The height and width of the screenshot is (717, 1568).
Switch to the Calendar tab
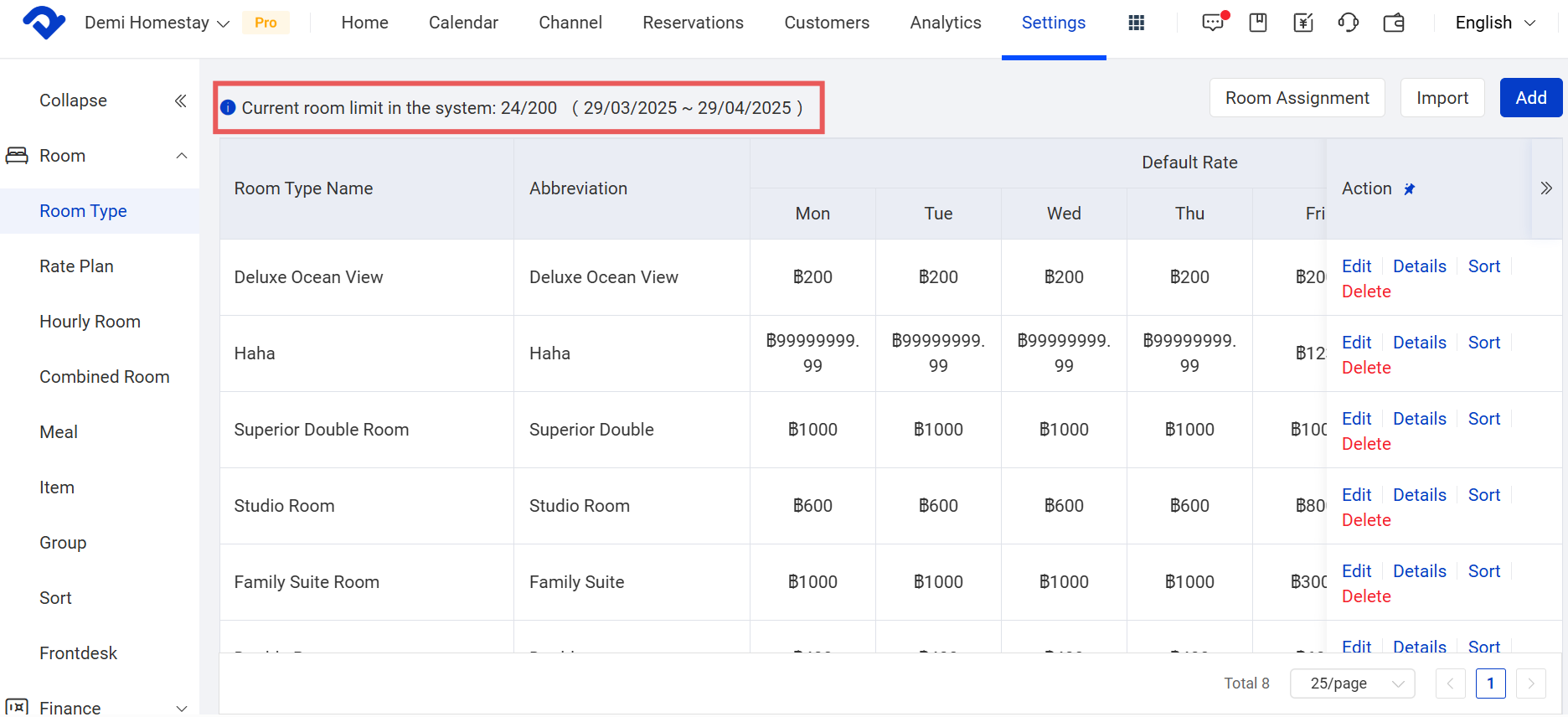(463, 23)
